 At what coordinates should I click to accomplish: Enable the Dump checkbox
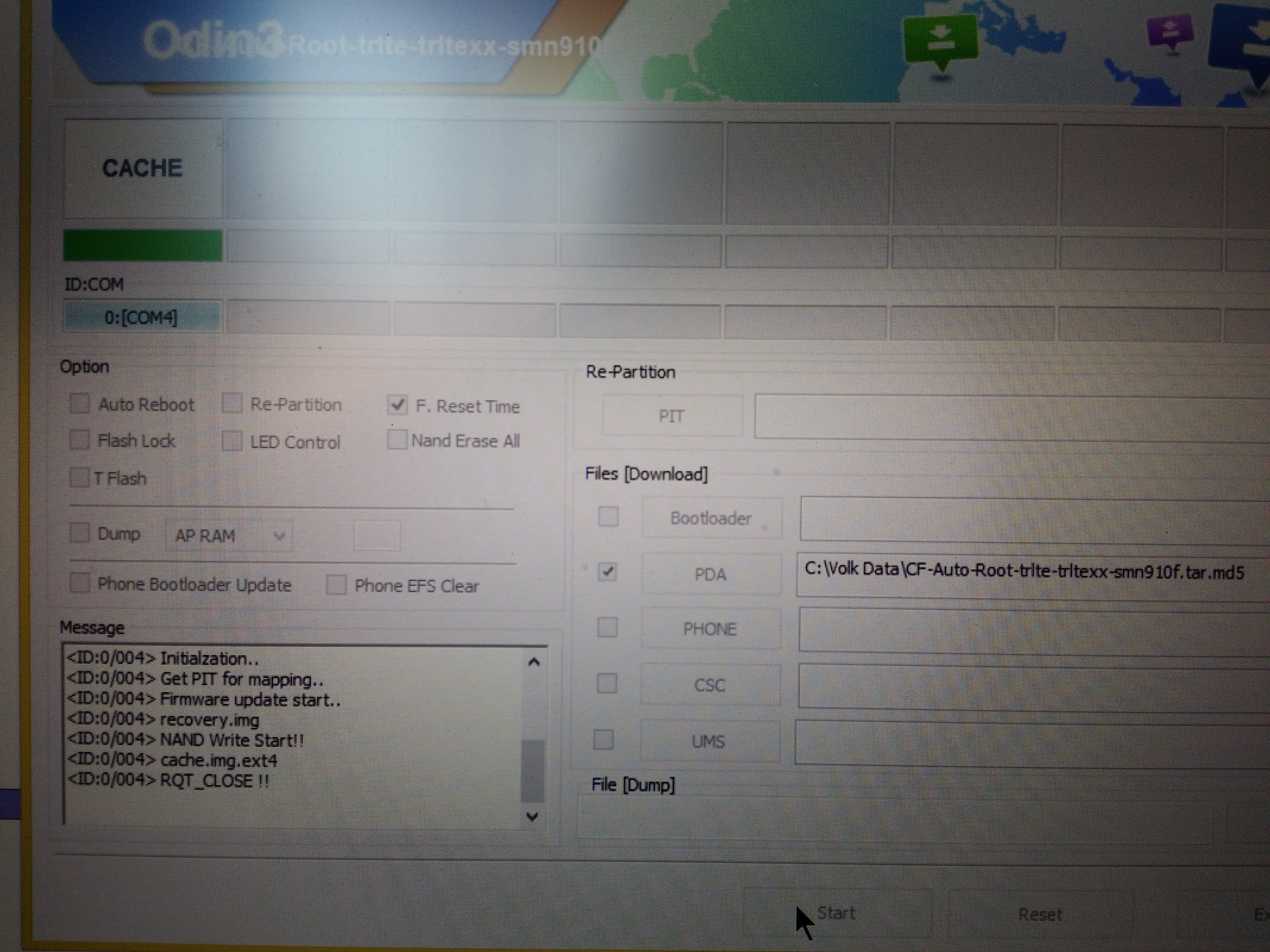(x=79, y=533)
